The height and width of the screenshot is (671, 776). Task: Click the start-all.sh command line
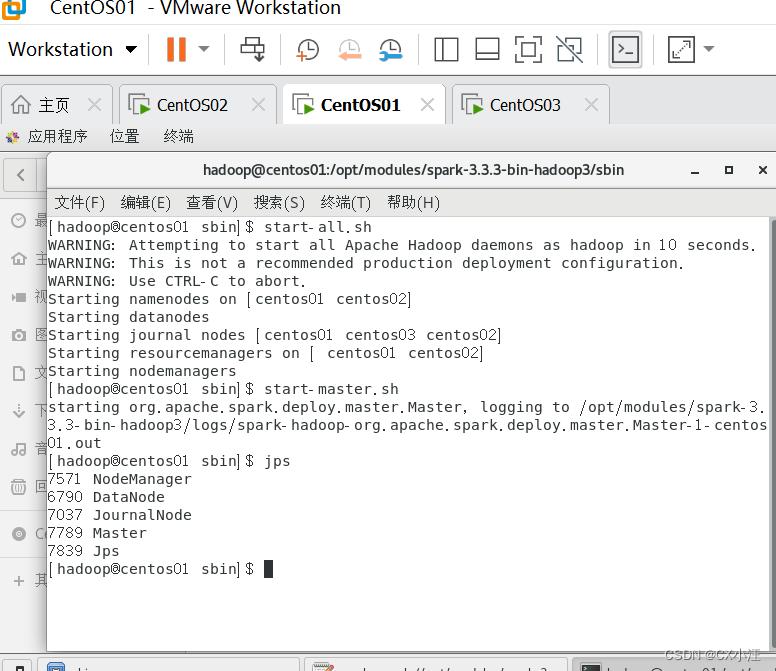point(210,227)
